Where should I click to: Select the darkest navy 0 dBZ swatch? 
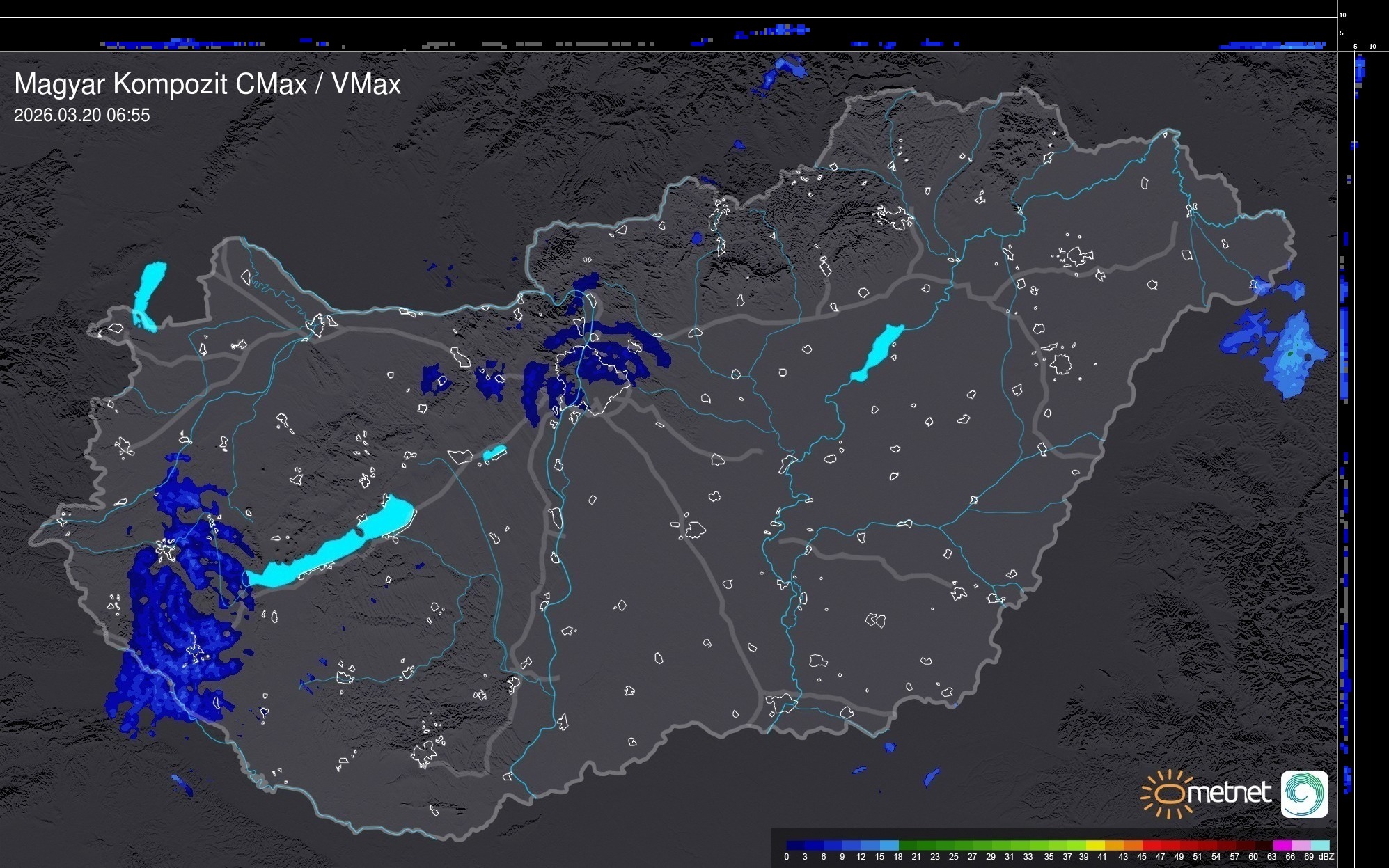[795, 845]
